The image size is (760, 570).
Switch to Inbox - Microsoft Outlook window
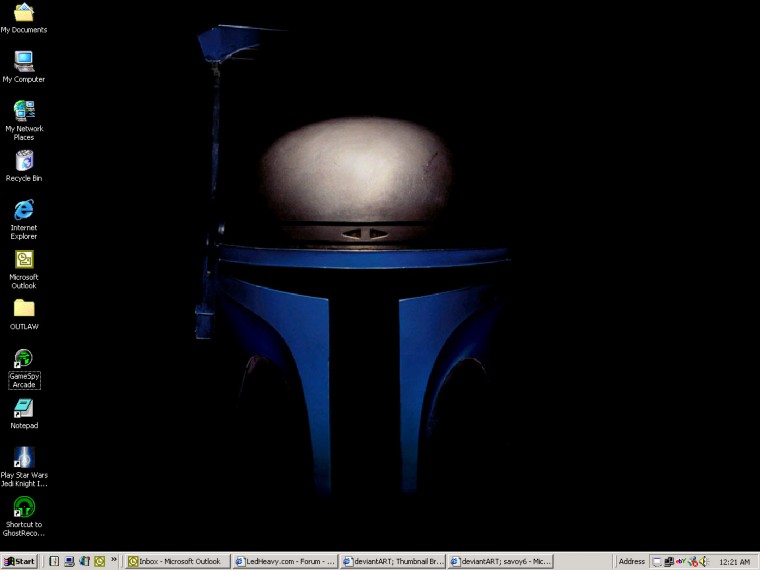coord(177,561)
